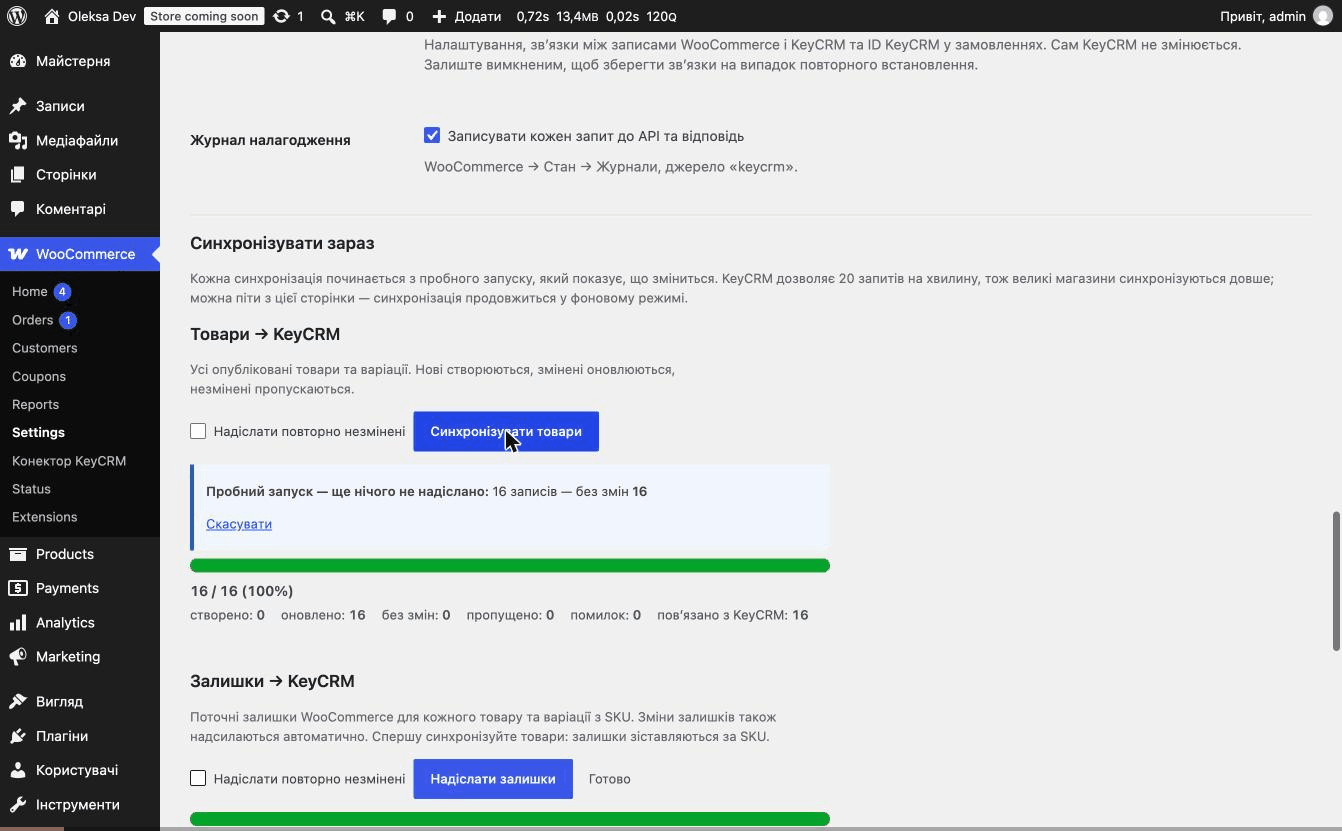Click the WooCommerce logo icon
The height and width of the screenshot is (831, 1342).
18,254
